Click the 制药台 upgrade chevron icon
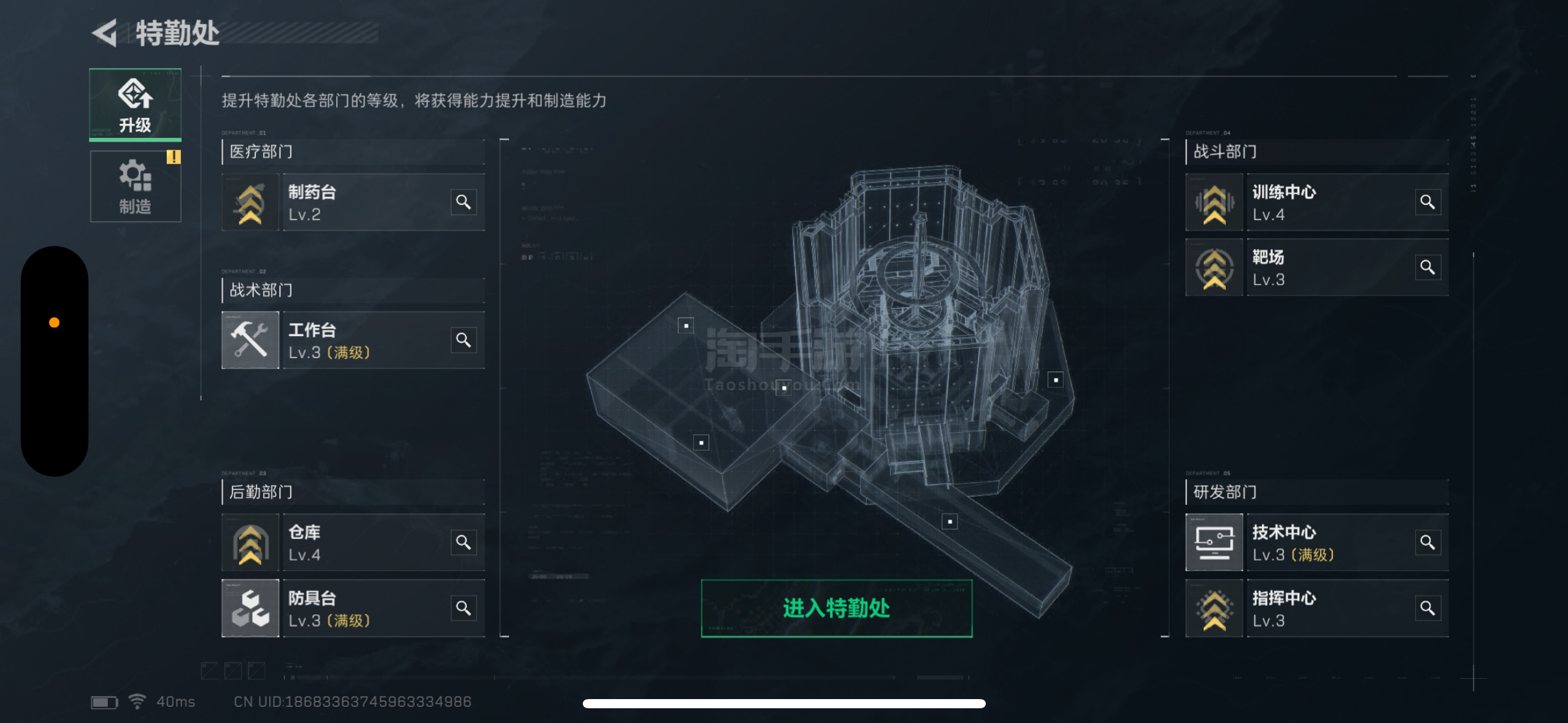The height and width of the screenshot is (723, 1568). click(x=250, y=202)
